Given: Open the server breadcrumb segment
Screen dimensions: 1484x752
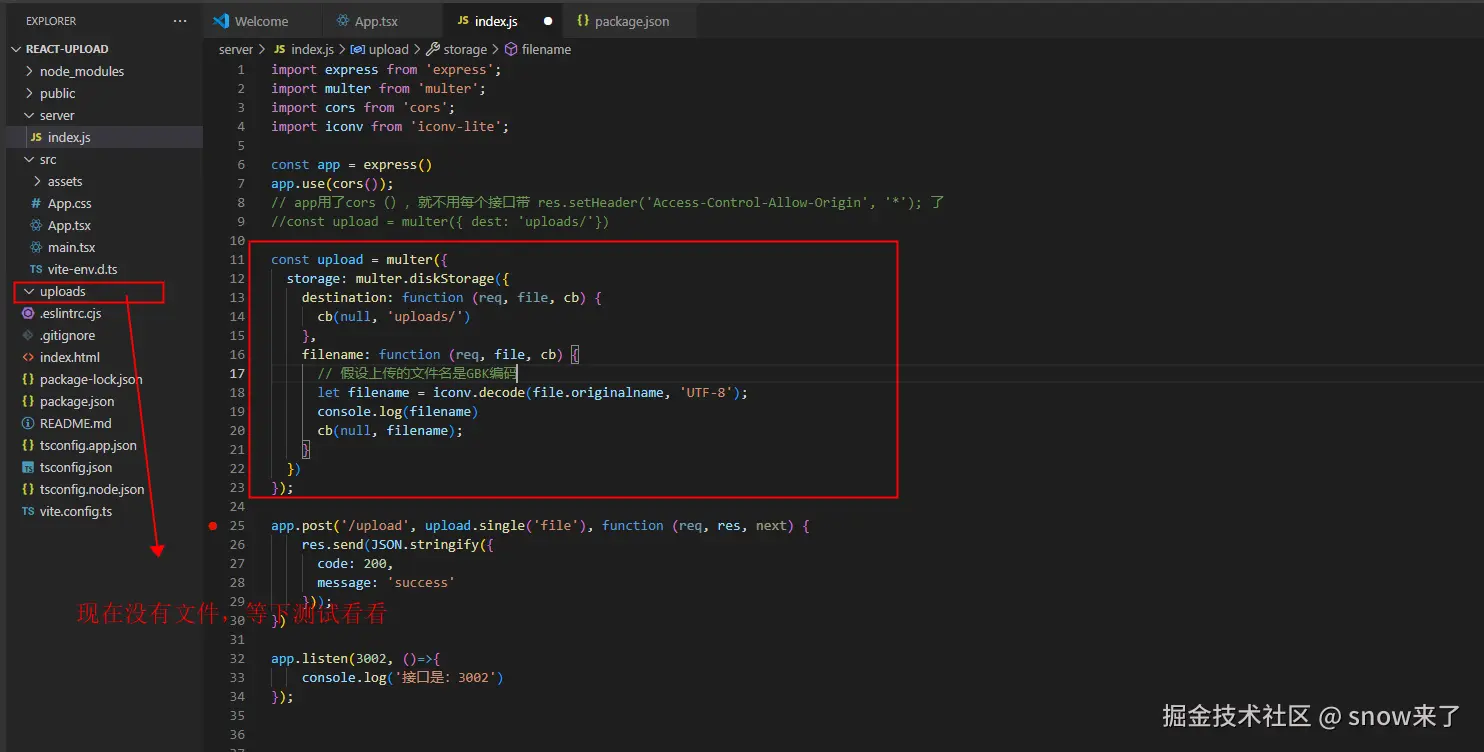Looking at the screenshot, I should [x=236, y=49].
